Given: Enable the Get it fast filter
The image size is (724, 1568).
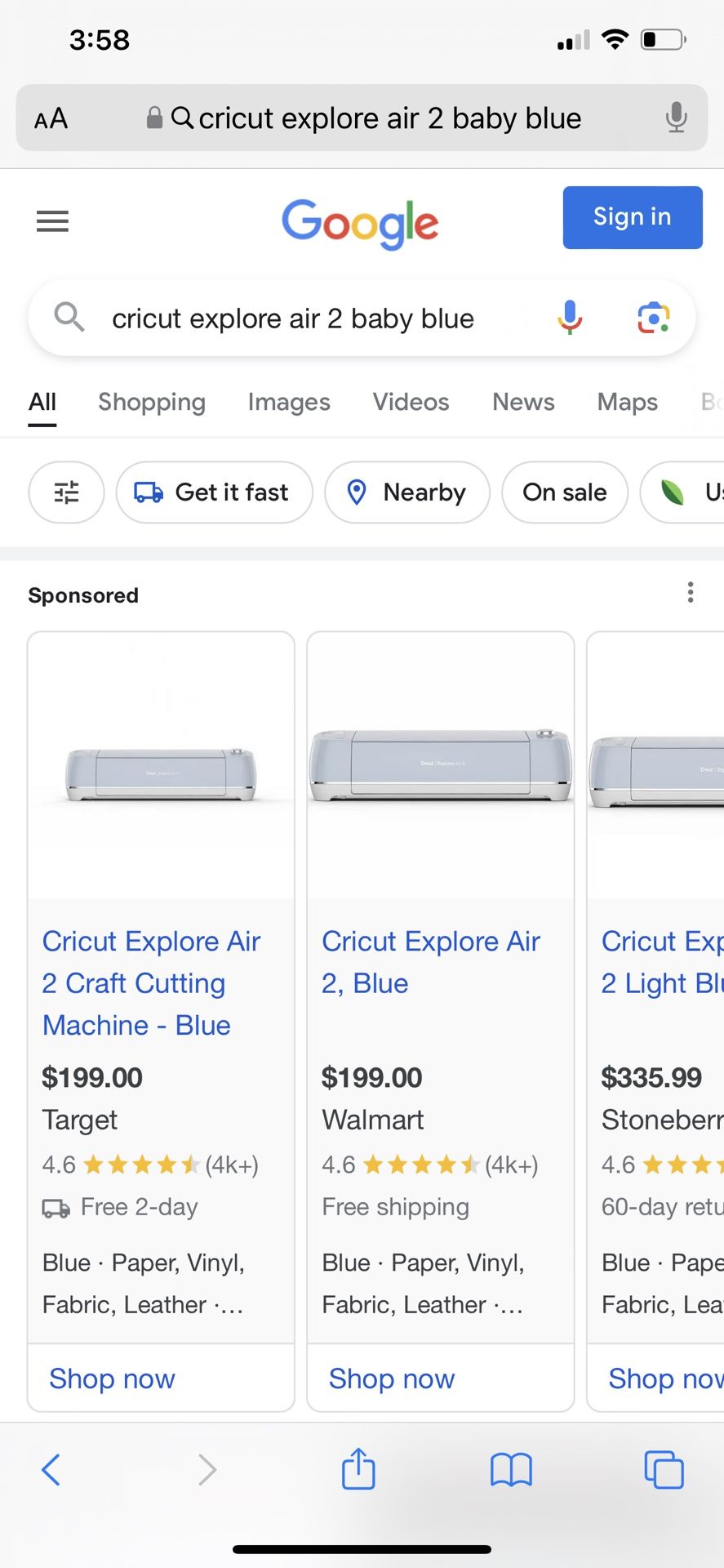Looking at the screenshot, I should pyautogui.click(x=214, y=492).
